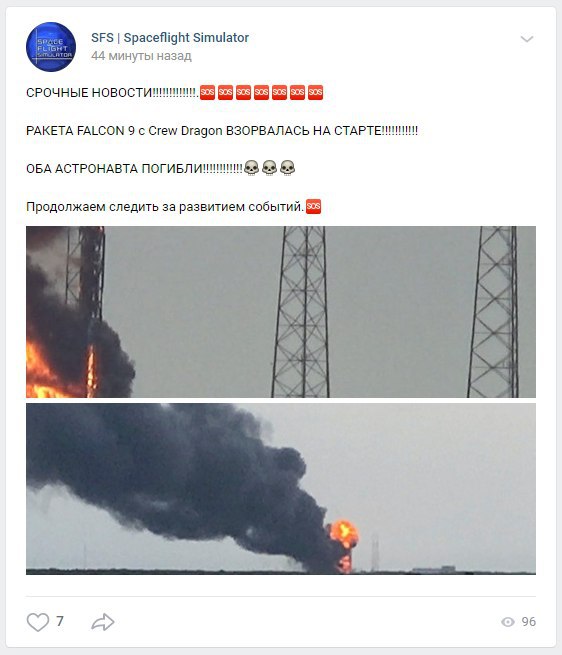Click first SOS emoji after headline

[x=207, y=92]
